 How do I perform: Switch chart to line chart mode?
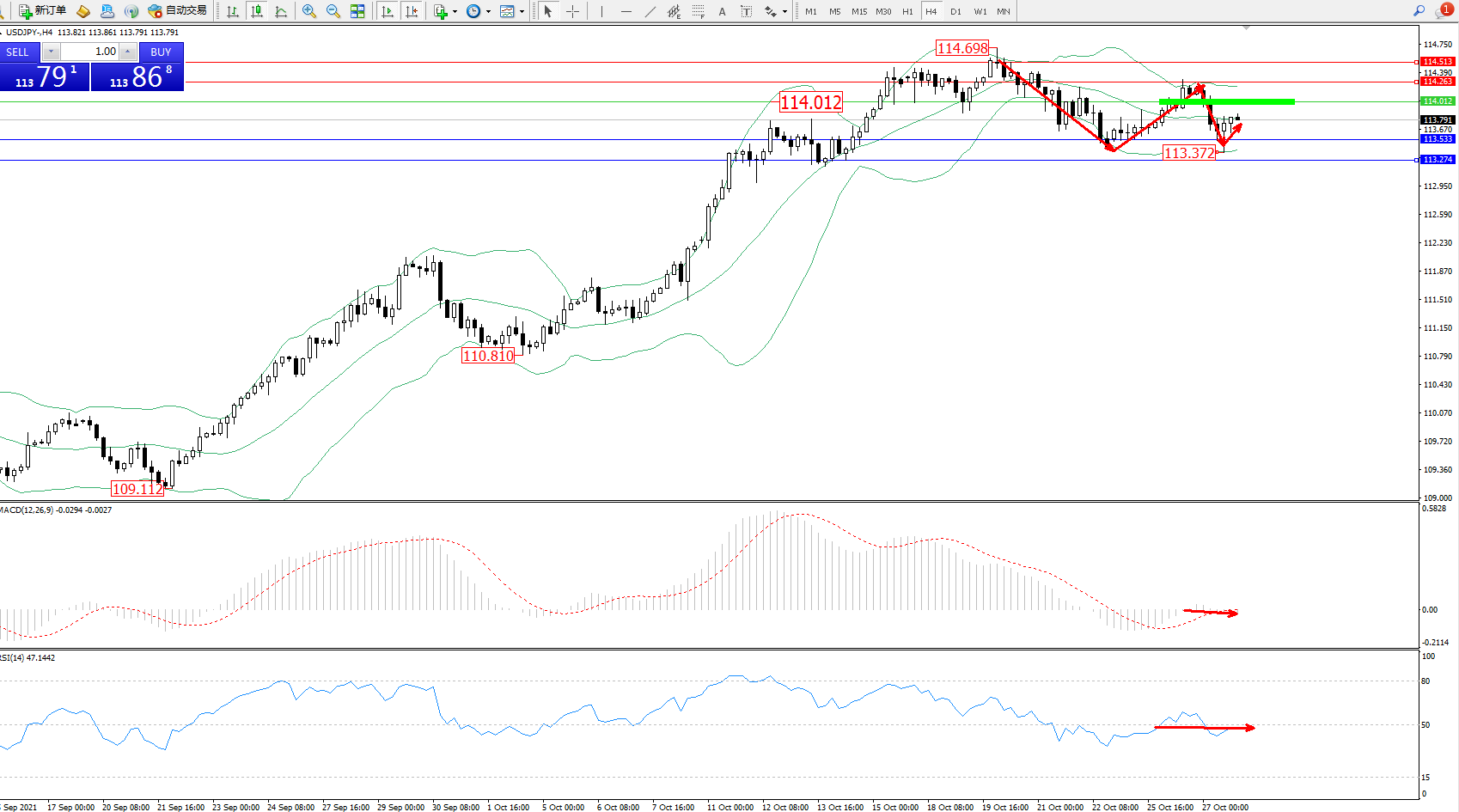click(x=281, y=11)
